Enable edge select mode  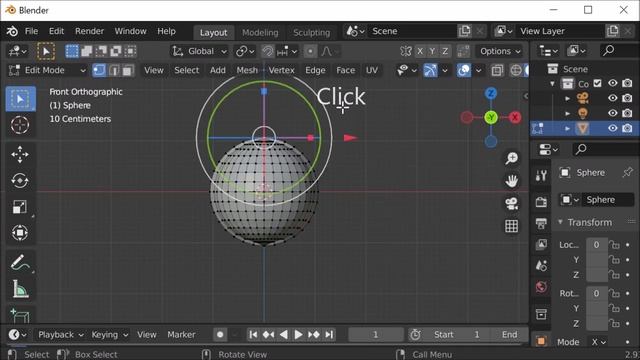click(114, 70)
